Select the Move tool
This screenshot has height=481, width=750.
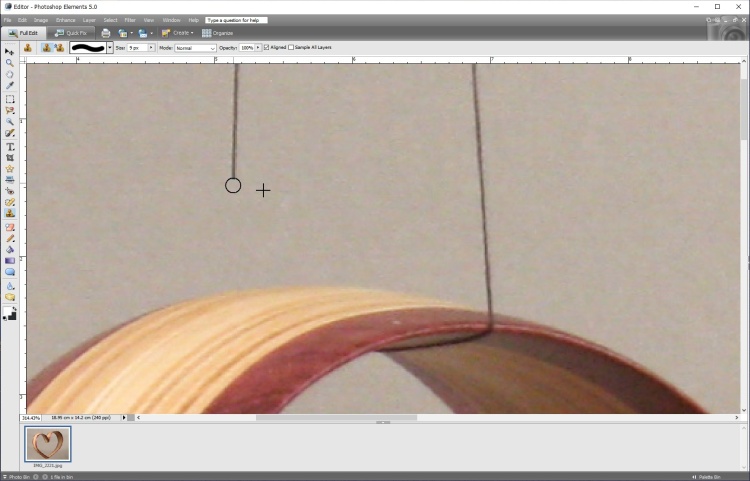[10, 51]
